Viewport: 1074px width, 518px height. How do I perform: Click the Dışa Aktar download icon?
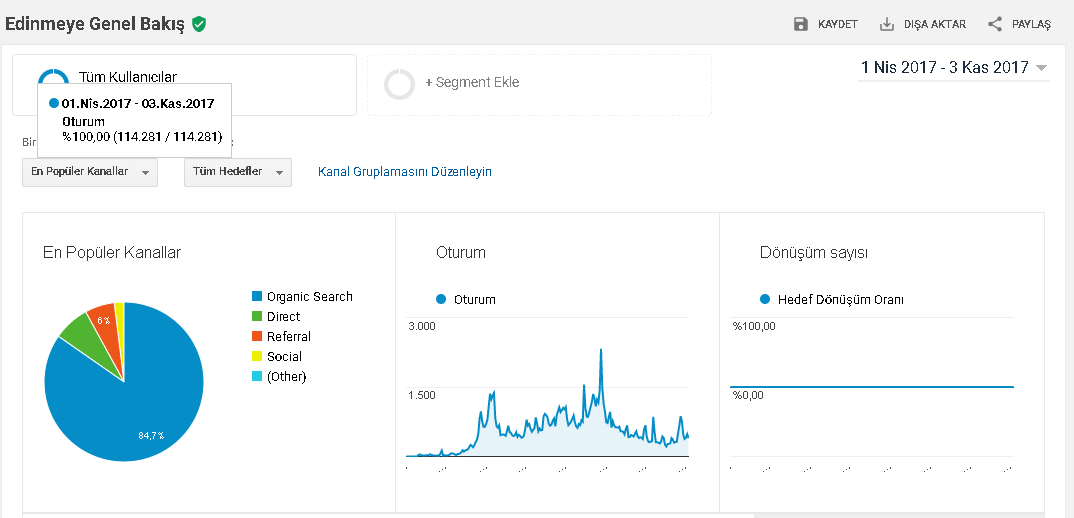pos(886,24)
